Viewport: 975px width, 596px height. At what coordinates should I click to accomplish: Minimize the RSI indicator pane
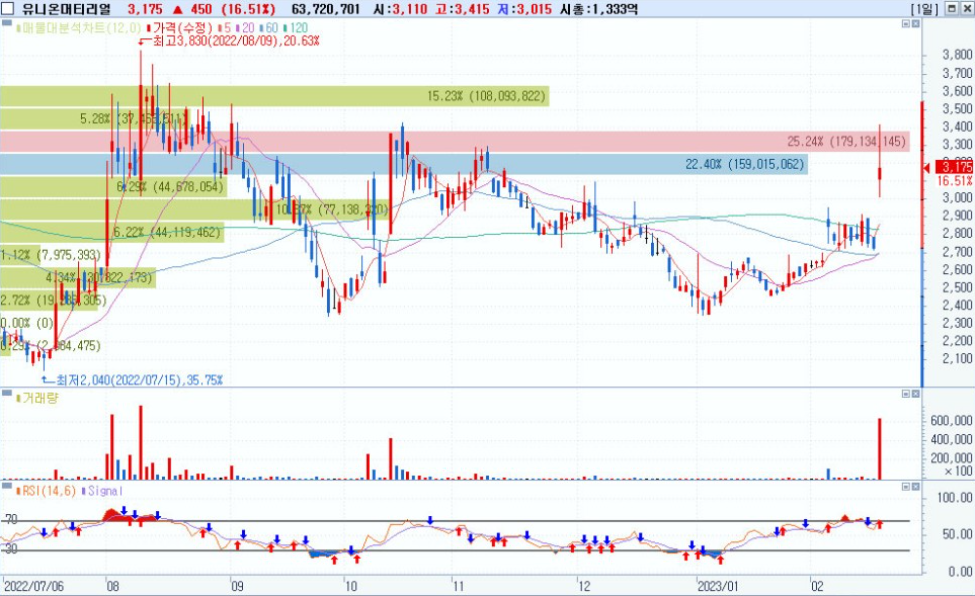coord(905,487)
